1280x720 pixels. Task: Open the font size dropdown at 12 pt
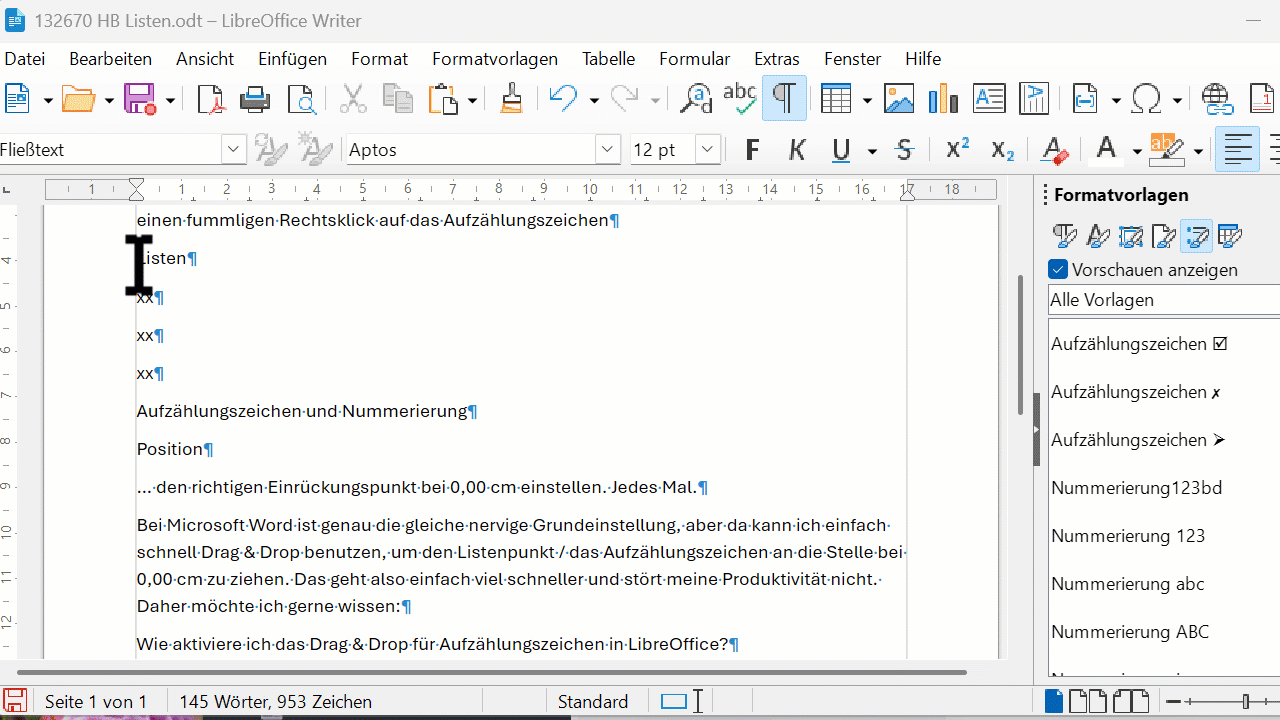pos(707,149)
